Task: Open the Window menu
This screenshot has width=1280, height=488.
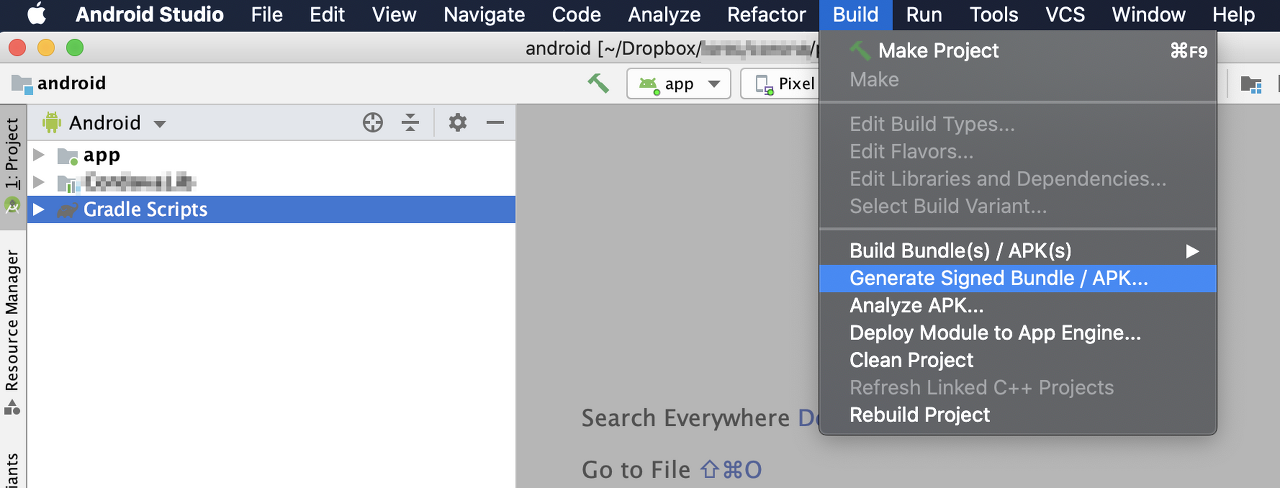Action: click(x=1149, y=14)
